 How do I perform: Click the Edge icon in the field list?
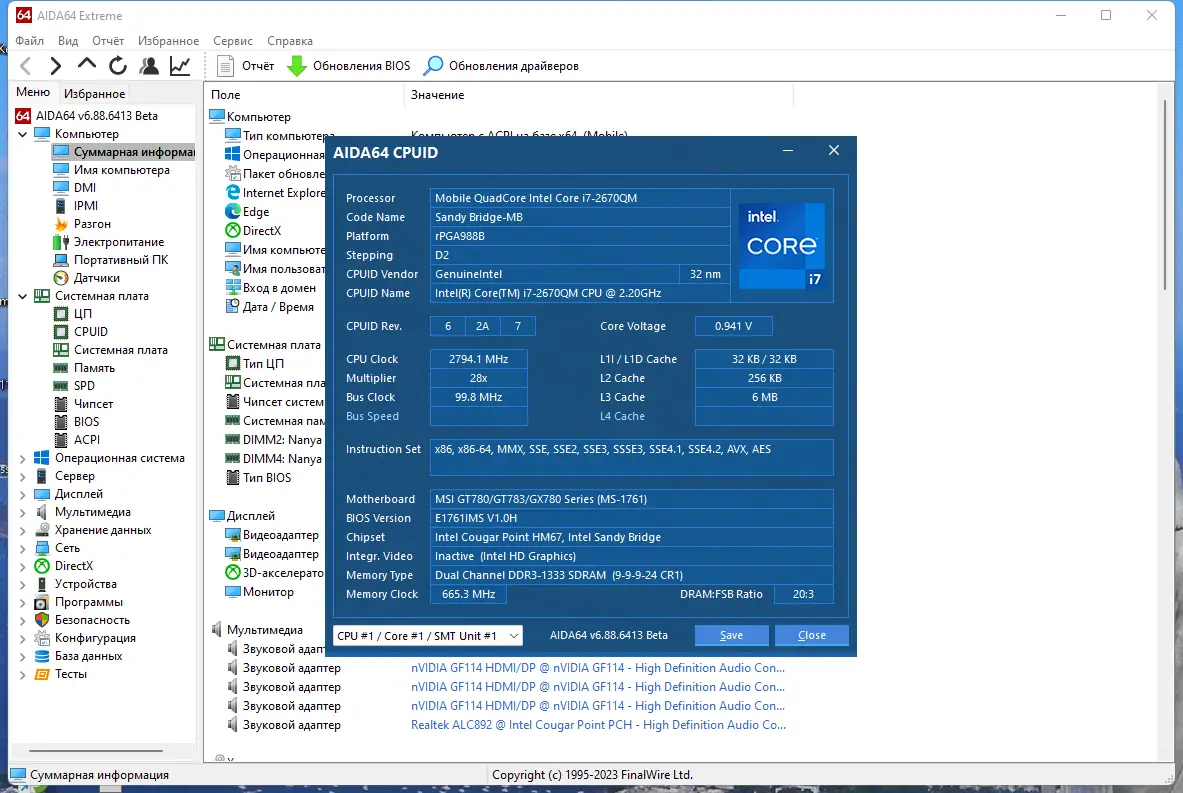(233, 212)
